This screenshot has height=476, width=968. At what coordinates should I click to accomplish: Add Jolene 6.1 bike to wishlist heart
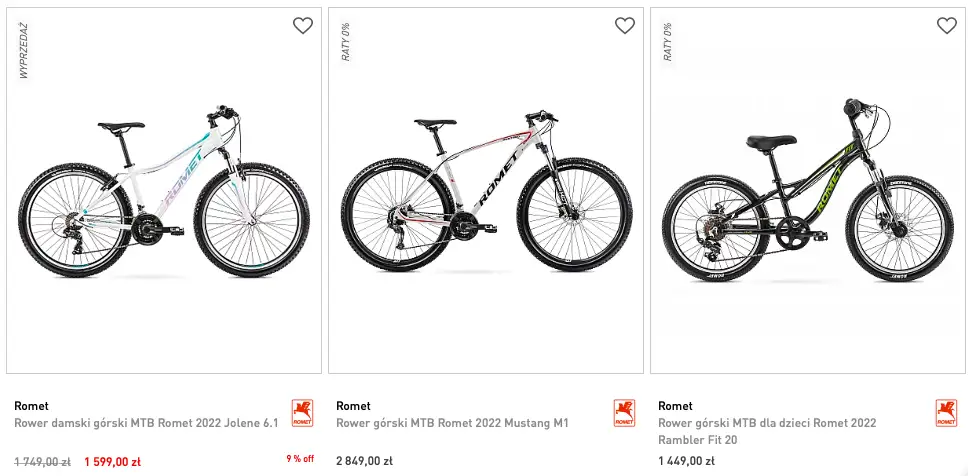302,26
